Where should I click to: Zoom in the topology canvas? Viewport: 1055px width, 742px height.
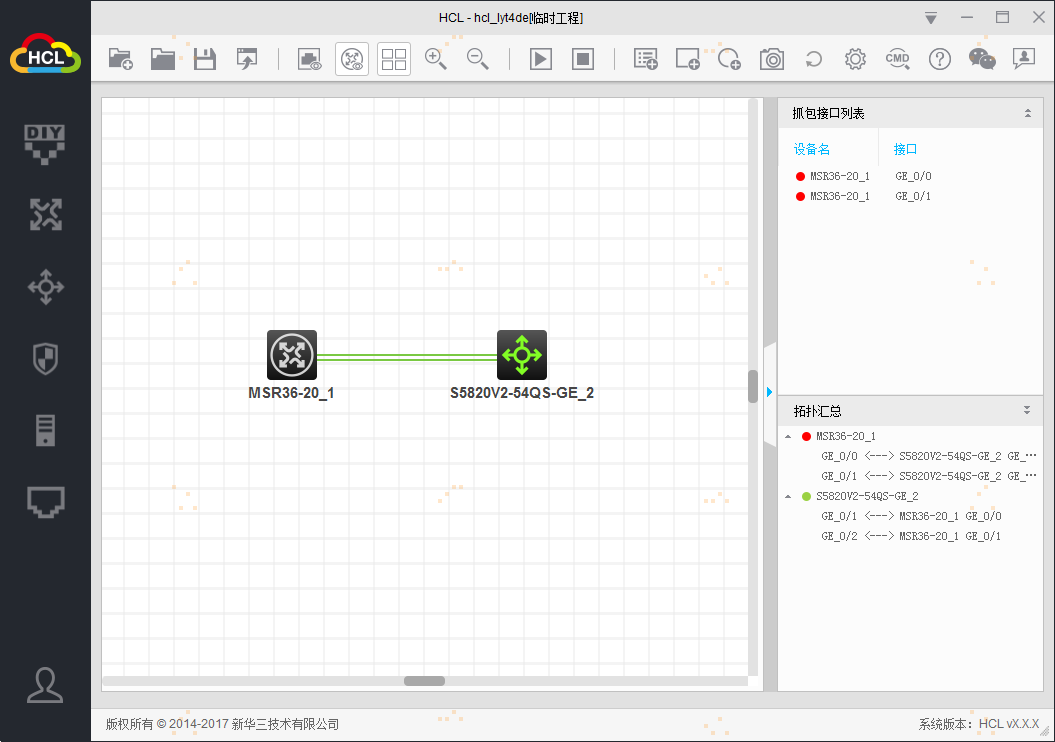[x=435, y=59]
